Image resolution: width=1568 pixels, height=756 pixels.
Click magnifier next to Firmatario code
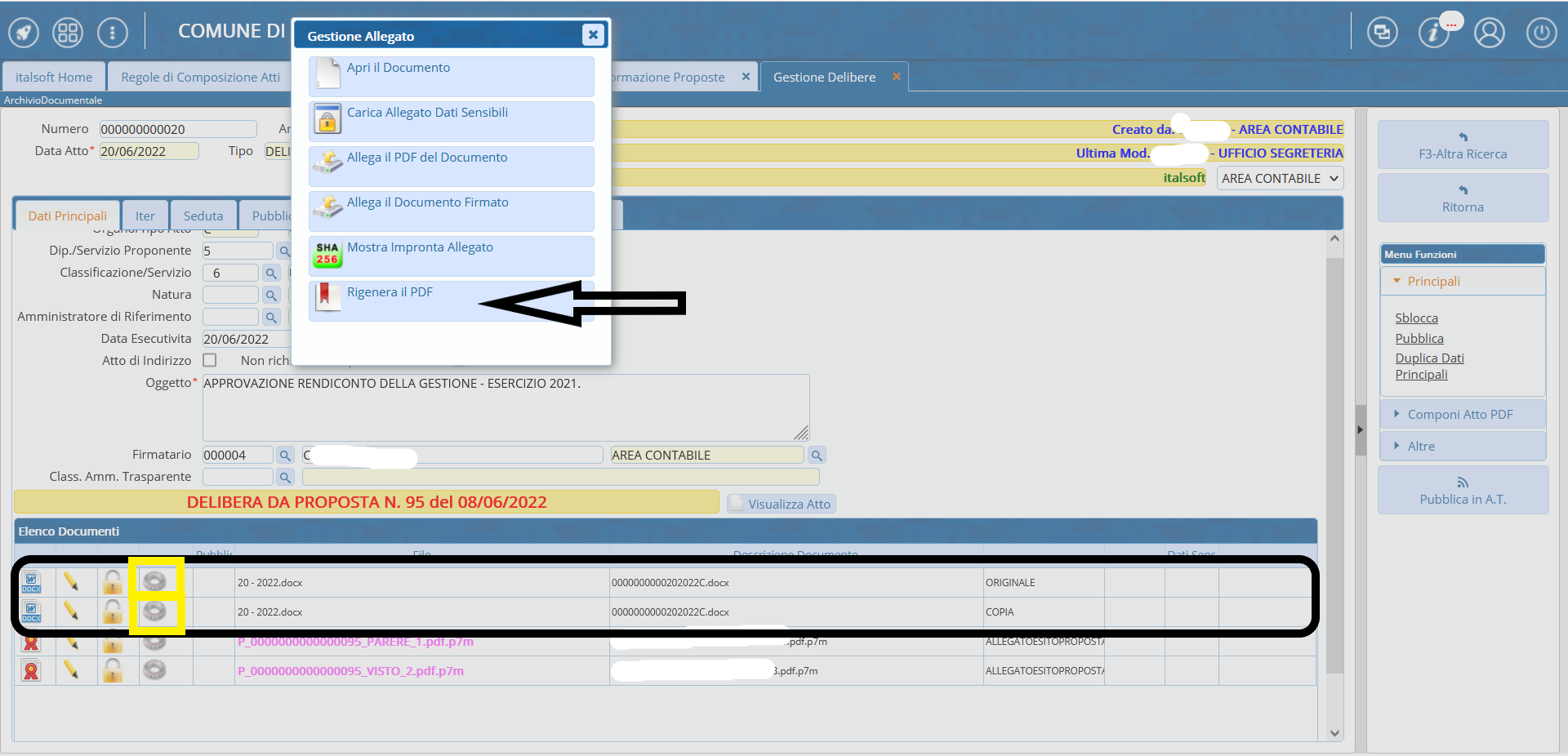285,456
